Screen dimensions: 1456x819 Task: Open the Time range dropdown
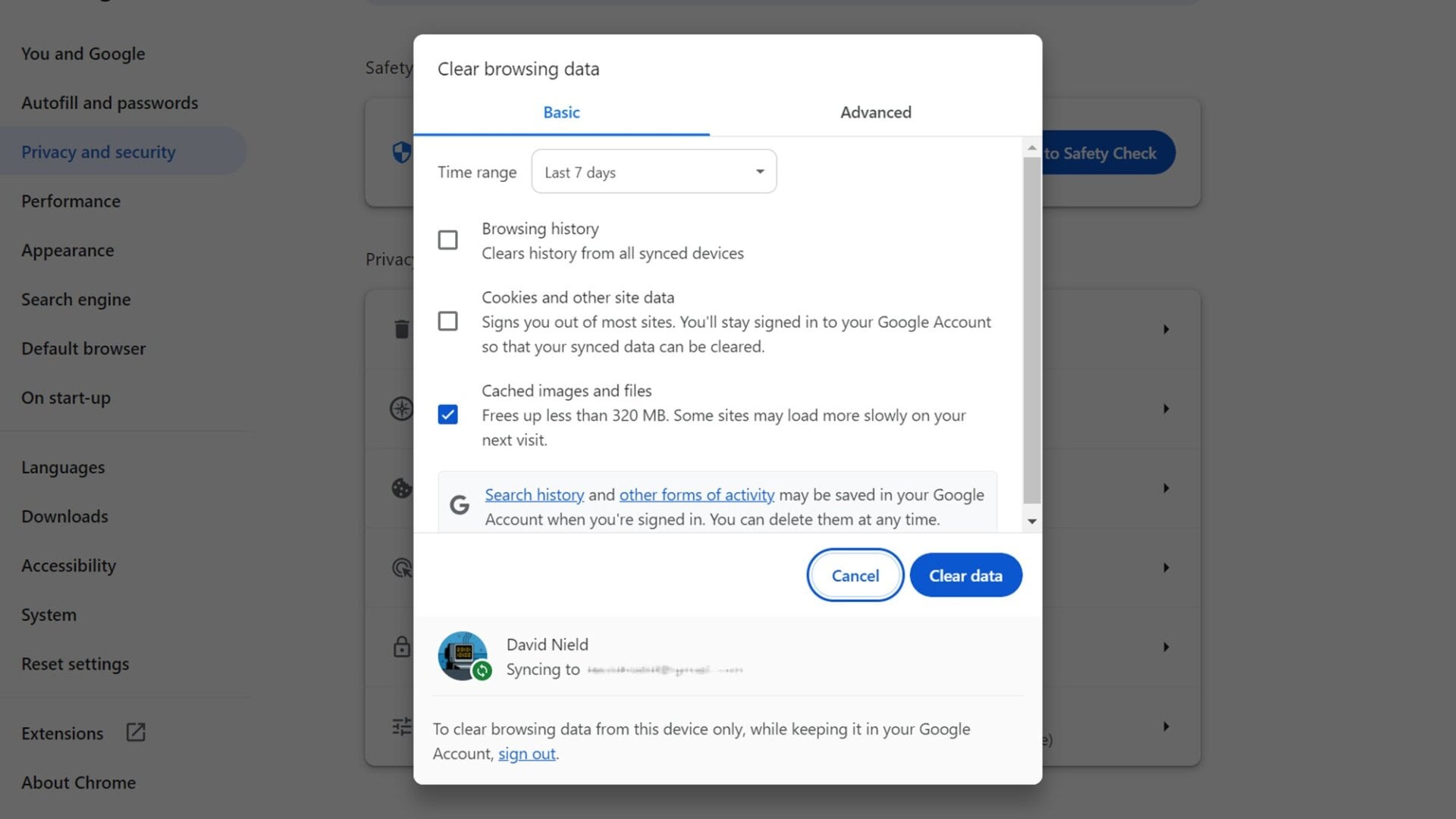[654, 172]
